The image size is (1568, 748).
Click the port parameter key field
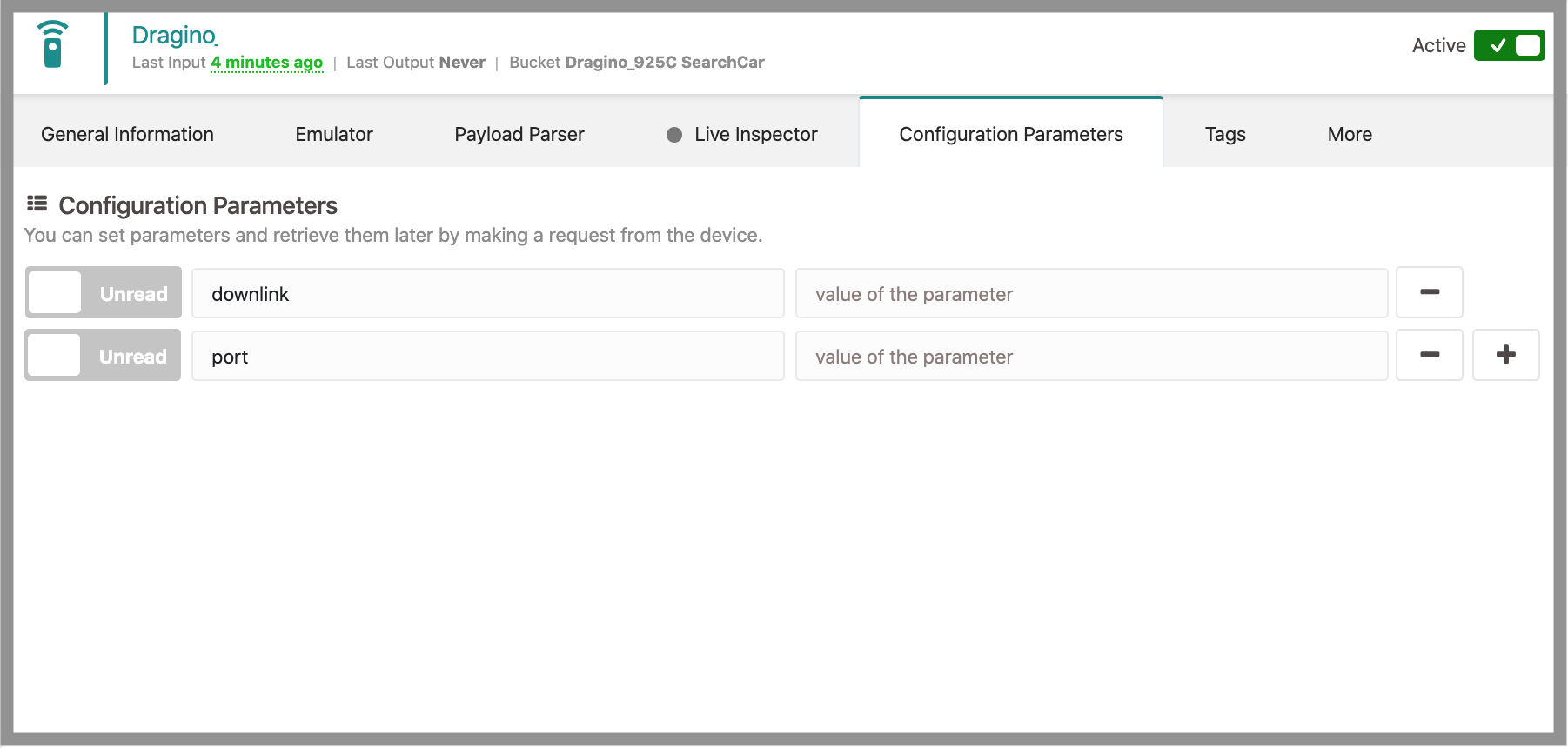coord(488,356)
